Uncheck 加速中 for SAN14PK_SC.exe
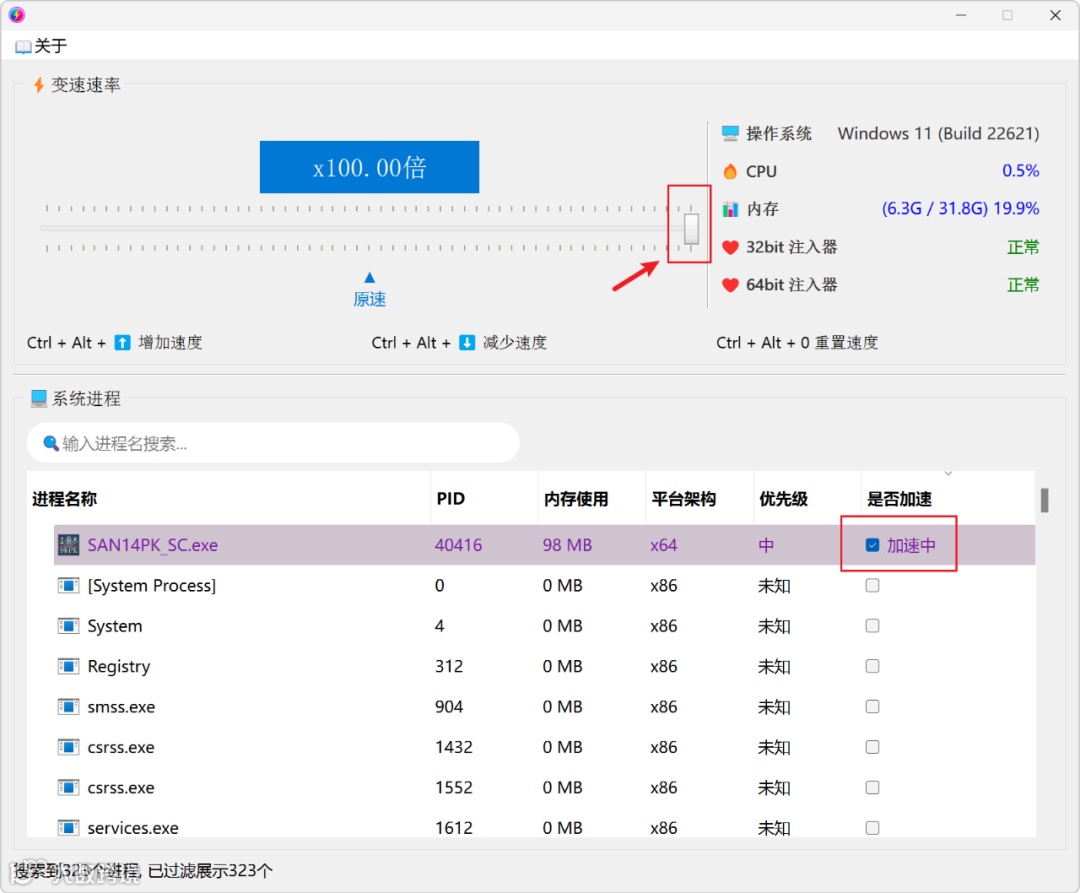The height and width of the screenshot is (893, 1080). pos(872,545)
